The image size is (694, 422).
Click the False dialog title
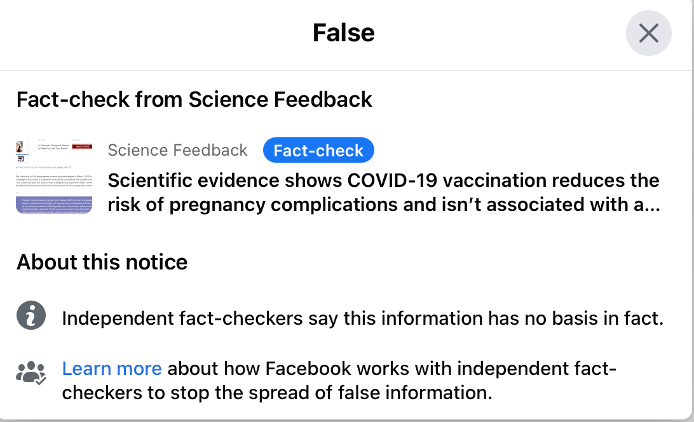[343, 33]
